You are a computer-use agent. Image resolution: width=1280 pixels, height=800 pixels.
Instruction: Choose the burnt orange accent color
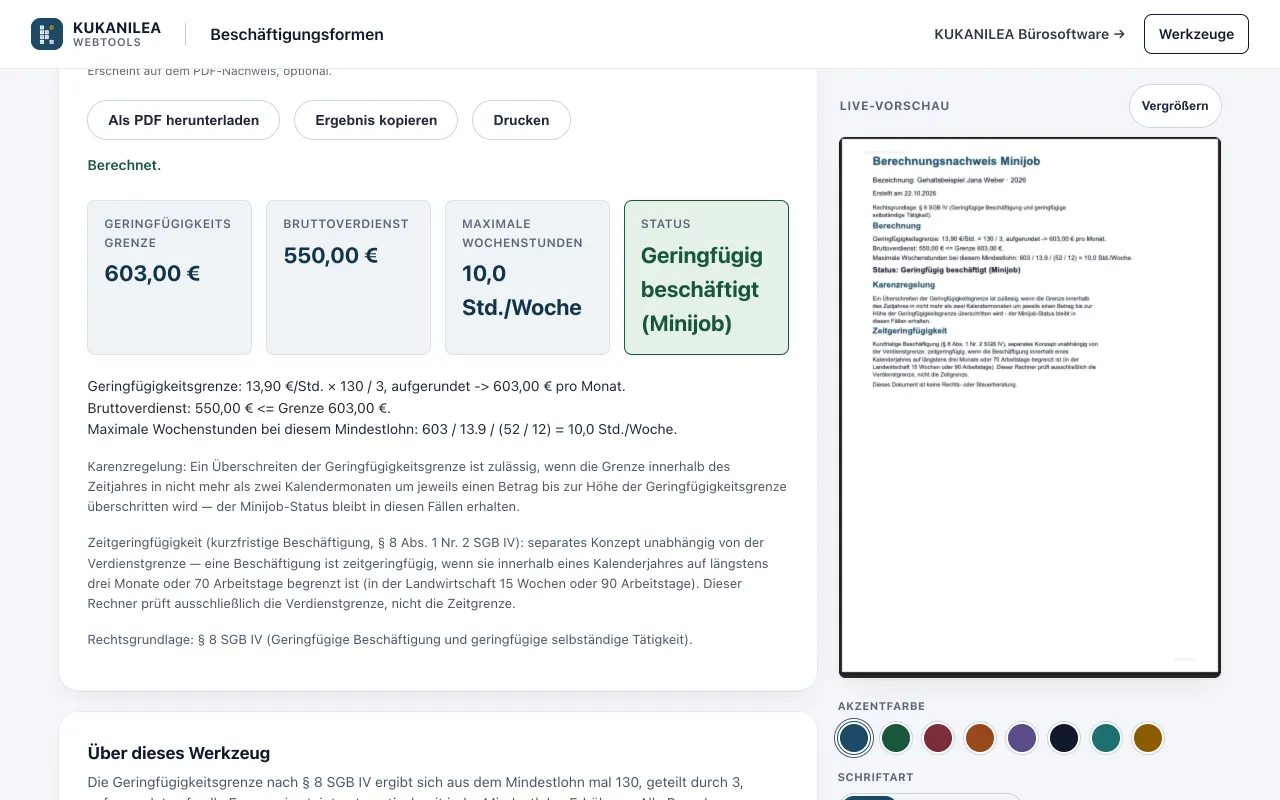tap(980, 738)
